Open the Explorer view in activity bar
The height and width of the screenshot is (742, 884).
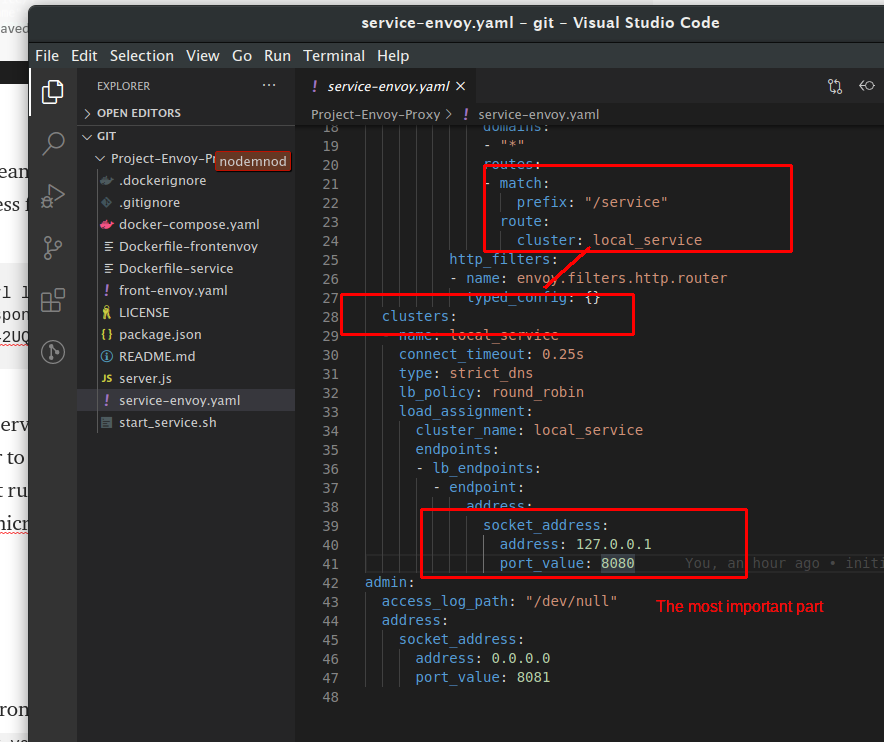tap(52, 92)
